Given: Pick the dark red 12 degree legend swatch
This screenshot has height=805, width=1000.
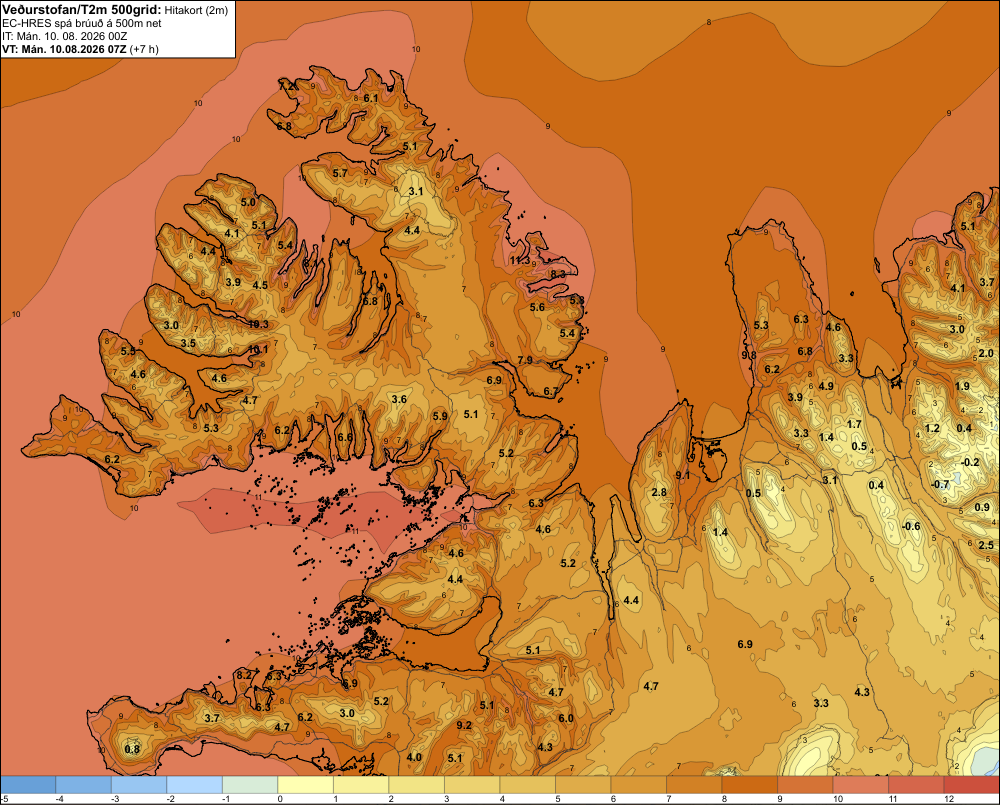Looking at the screenshot, I should 971,785.
